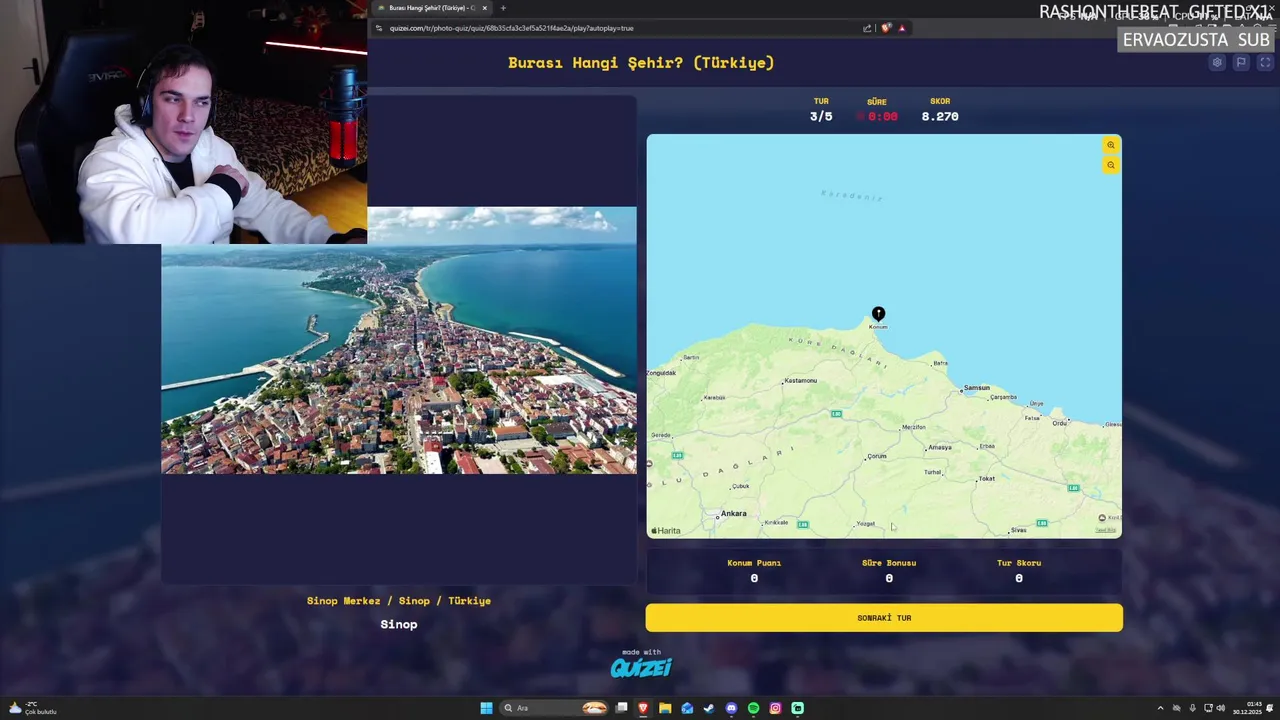This screenshot has height=720, width=1280.
Task: Open the Mail app in the taskbar
Action: [x=687, y=708]
